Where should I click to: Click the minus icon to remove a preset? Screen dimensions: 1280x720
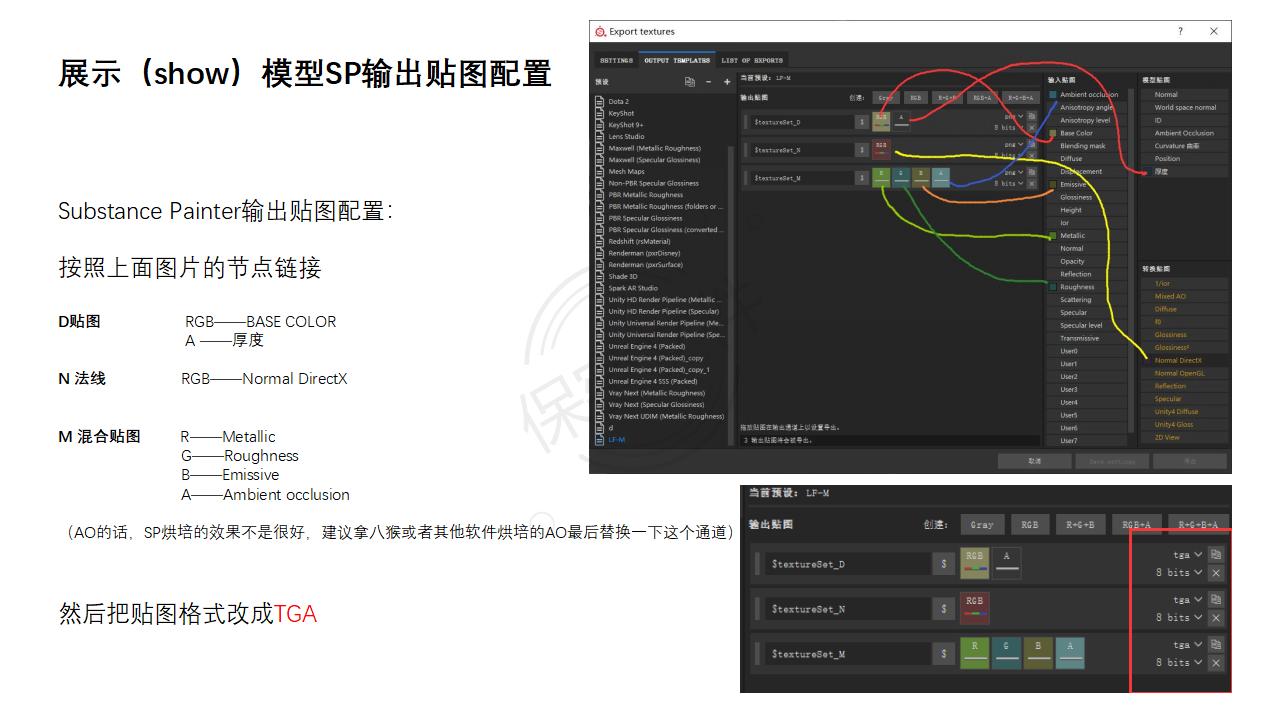coord(709,82)
